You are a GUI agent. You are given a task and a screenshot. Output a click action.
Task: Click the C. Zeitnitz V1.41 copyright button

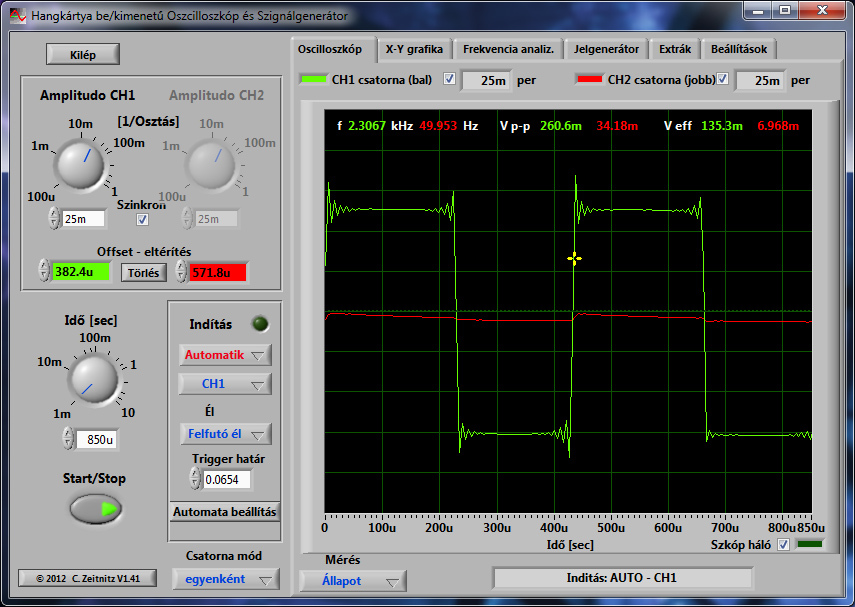(88, 579)
